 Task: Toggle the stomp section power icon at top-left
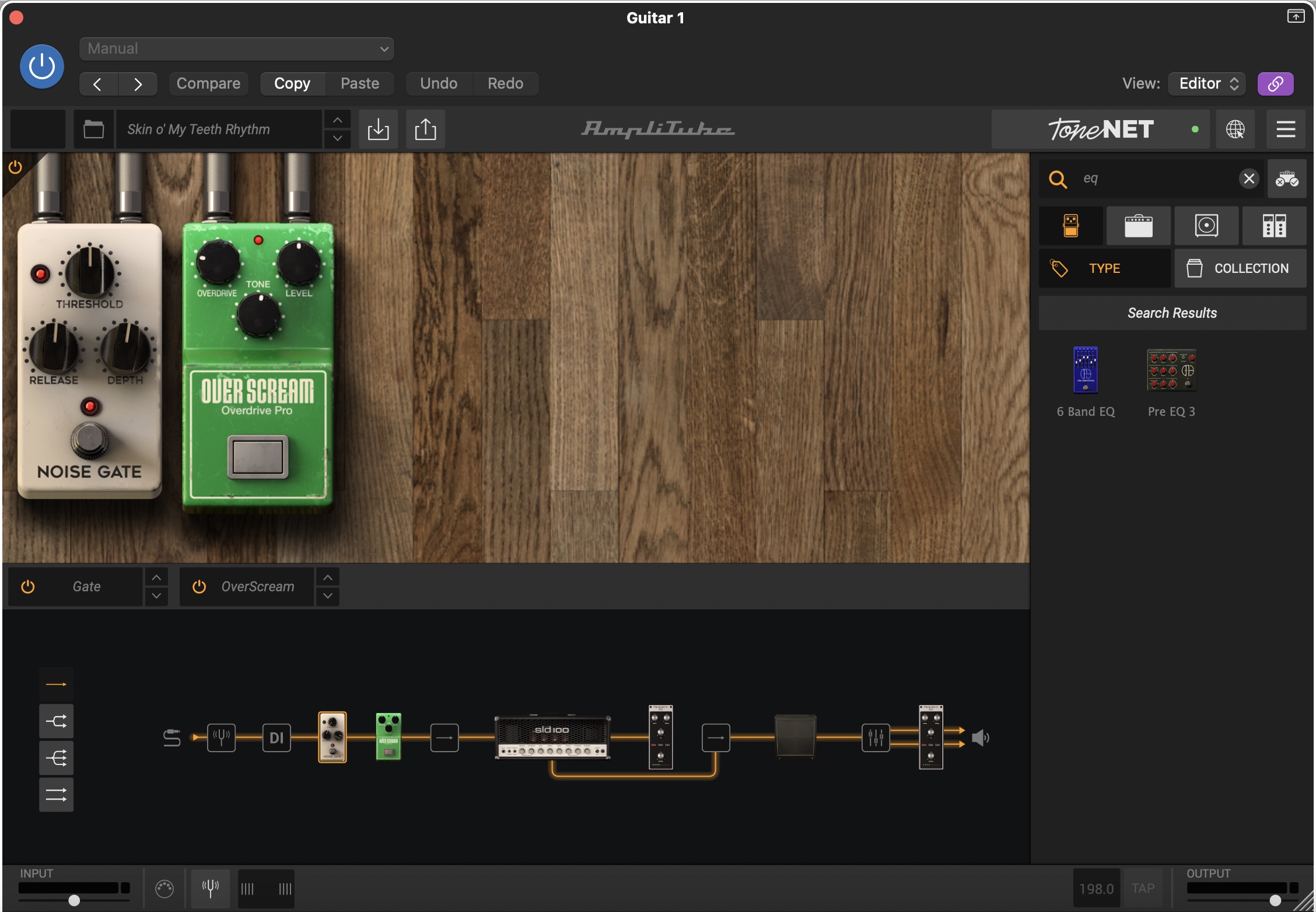(x=15, y=167)
